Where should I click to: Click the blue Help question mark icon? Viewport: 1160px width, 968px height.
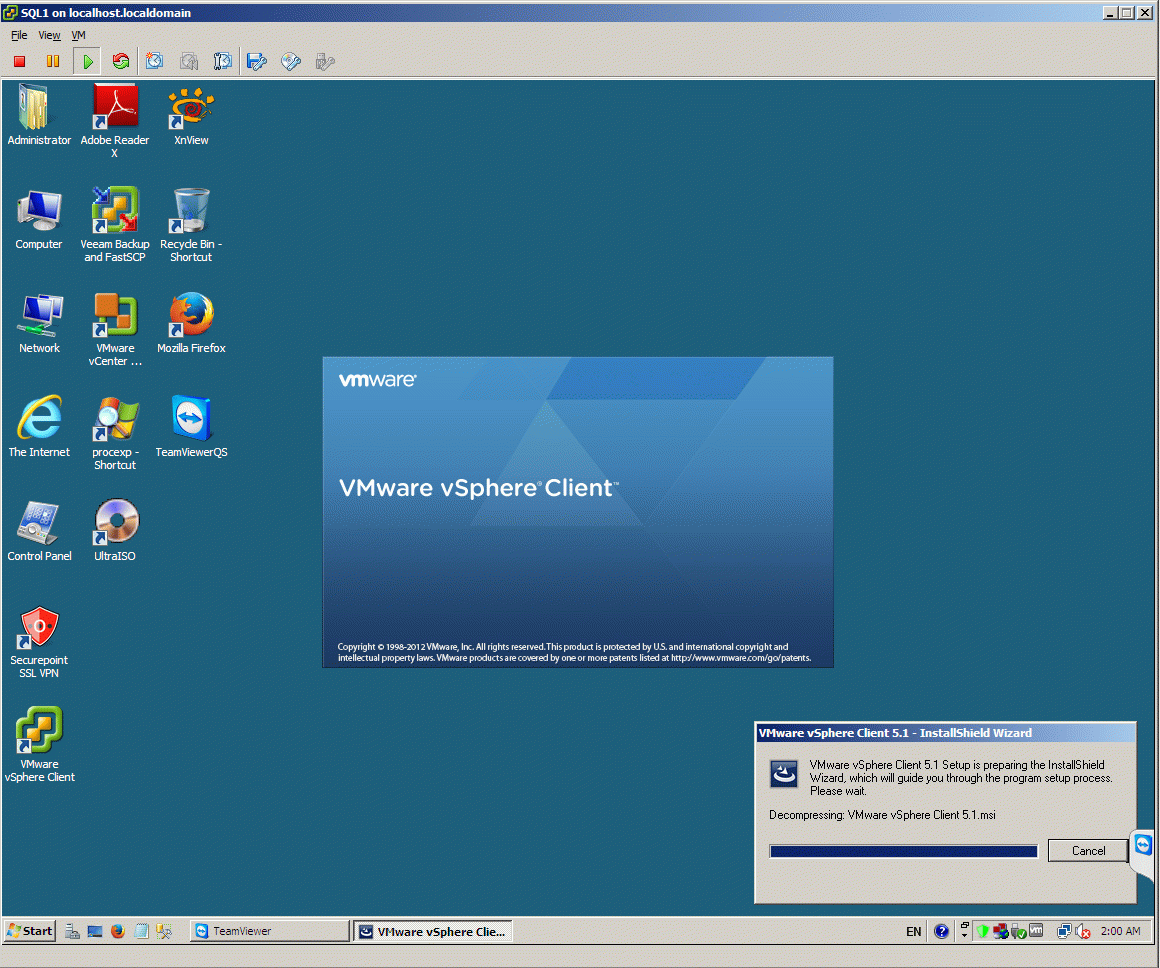[941, 931]
